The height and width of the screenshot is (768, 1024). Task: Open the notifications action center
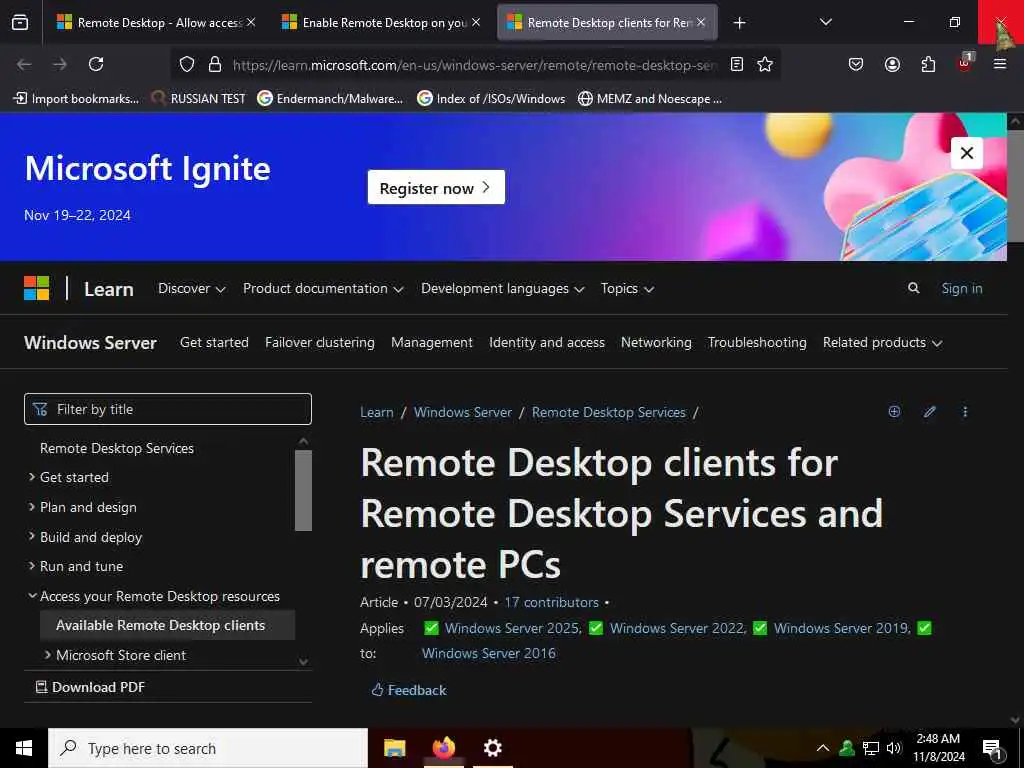(993, 750)
